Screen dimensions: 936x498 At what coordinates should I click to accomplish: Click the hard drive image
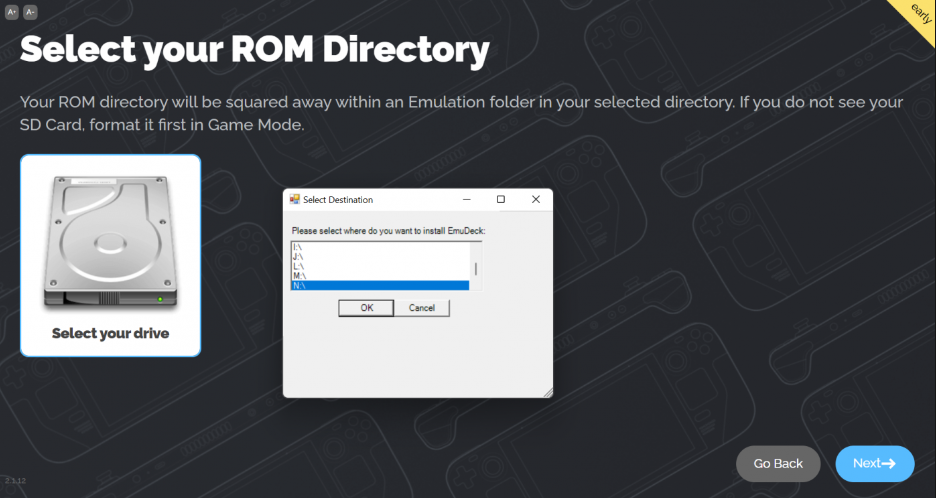pos(110,242)
